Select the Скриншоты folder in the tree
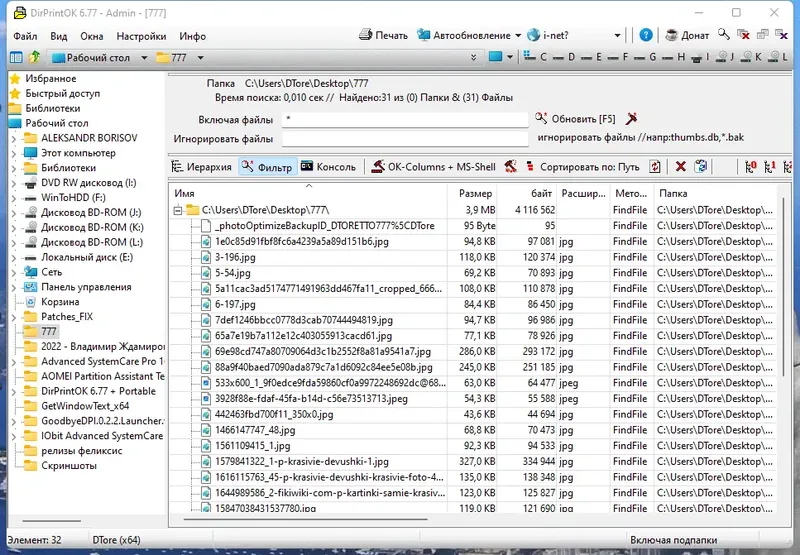 coord(68,466)
